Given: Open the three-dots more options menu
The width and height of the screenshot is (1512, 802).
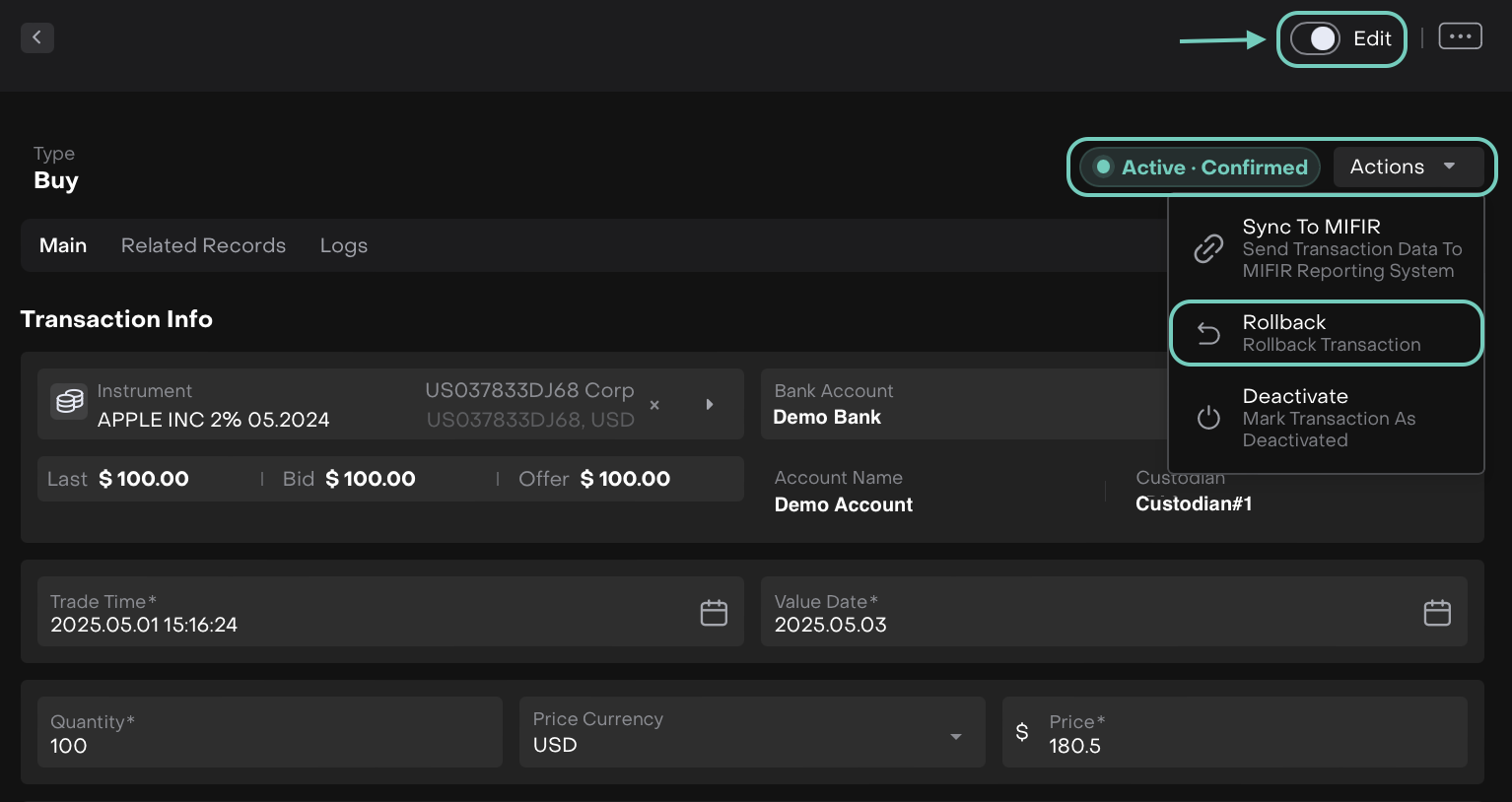Looking at the screenshot, I should [1460, 37].
